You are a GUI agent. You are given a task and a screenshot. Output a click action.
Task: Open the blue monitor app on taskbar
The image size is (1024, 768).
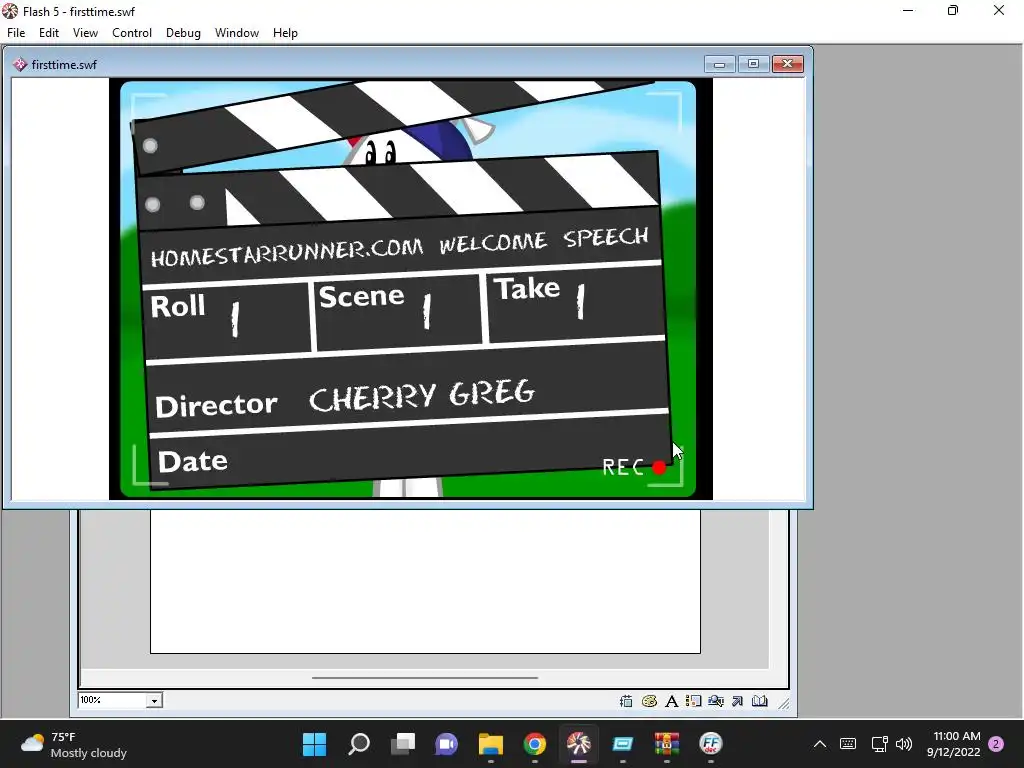622,744
